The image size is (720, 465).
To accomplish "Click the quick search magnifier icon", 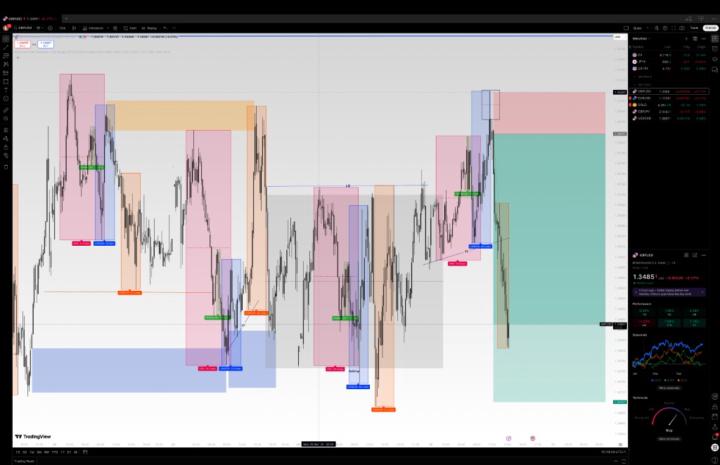I will [x=657, y=28].
